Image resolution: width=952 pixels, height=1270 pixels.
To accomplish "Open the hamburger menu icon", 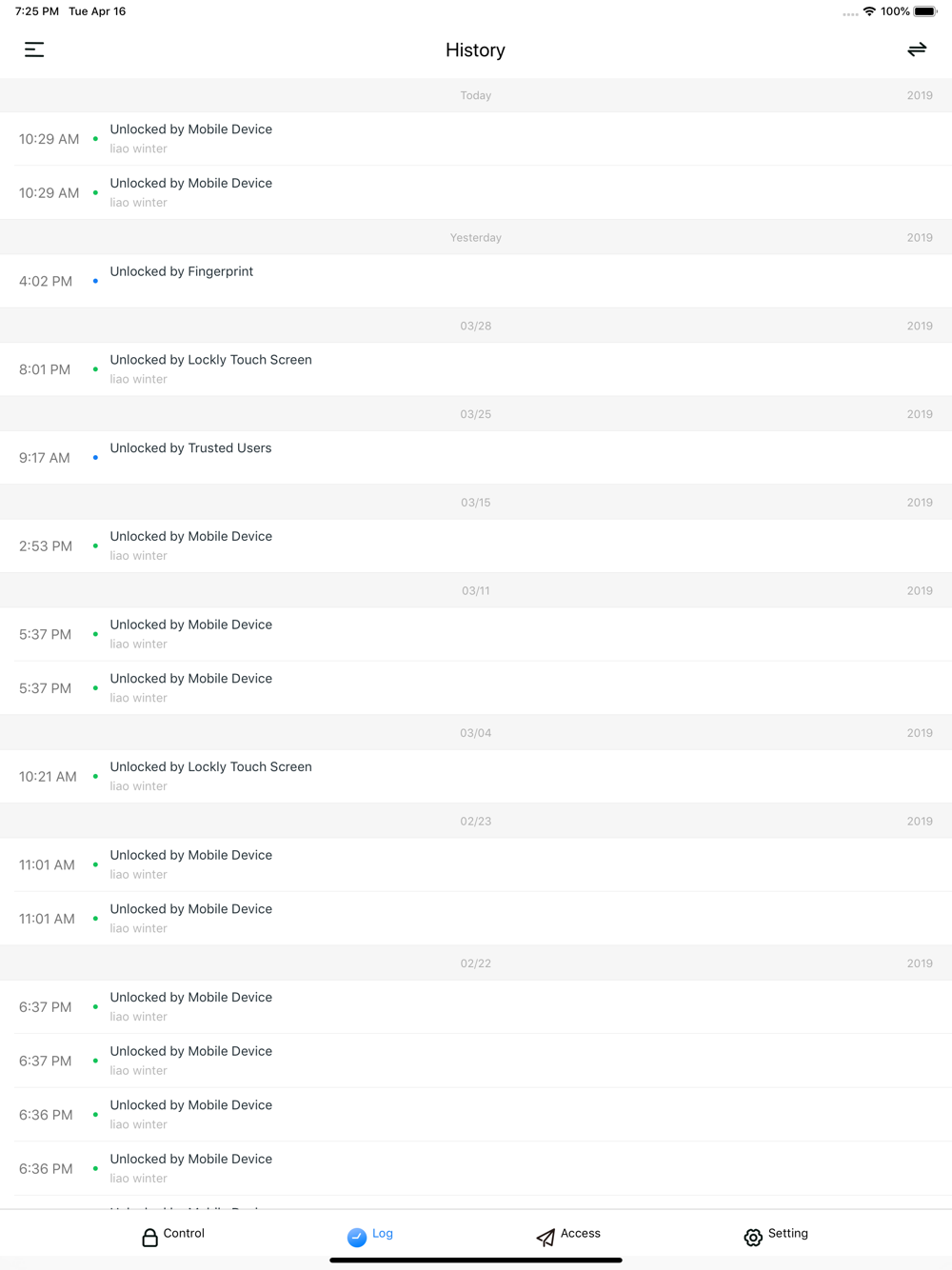I will [x=34, y=50].
